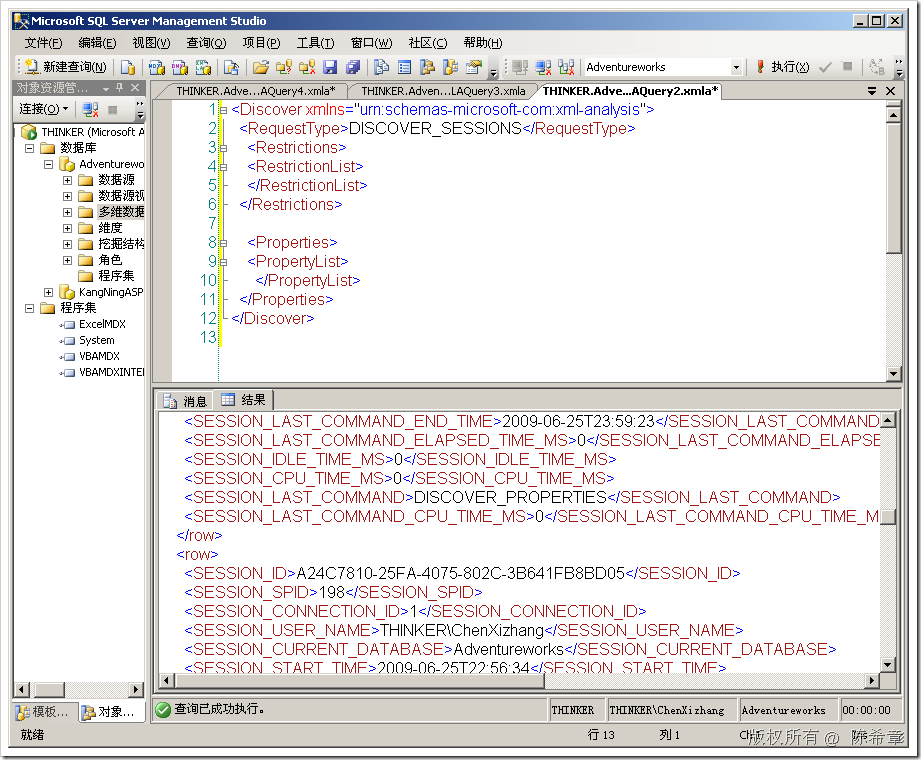Close the current query document tab
This screenshot has width=921, height=760.
(890, 91)
